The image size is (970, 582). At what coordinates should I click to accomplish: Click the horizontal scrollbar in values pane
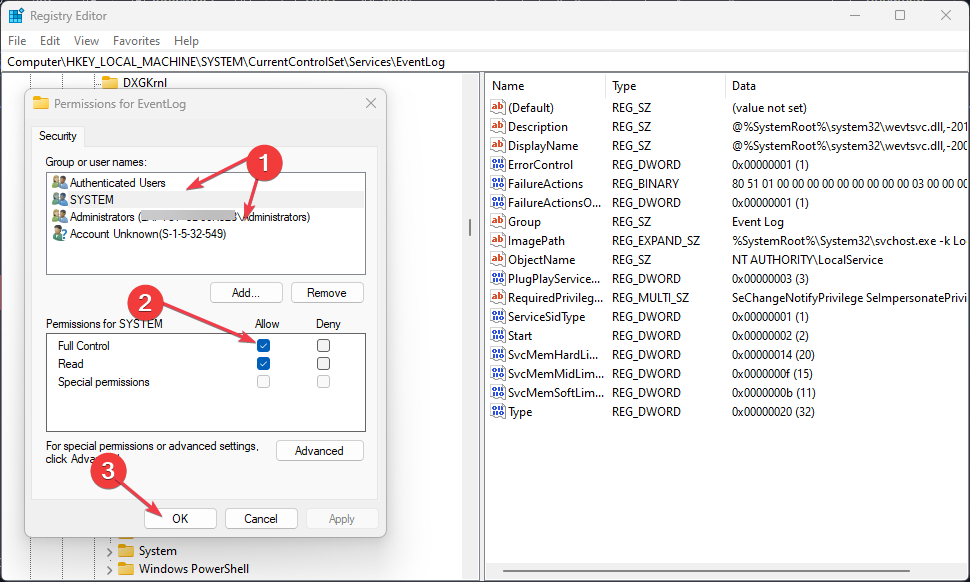tap(706, 570)
